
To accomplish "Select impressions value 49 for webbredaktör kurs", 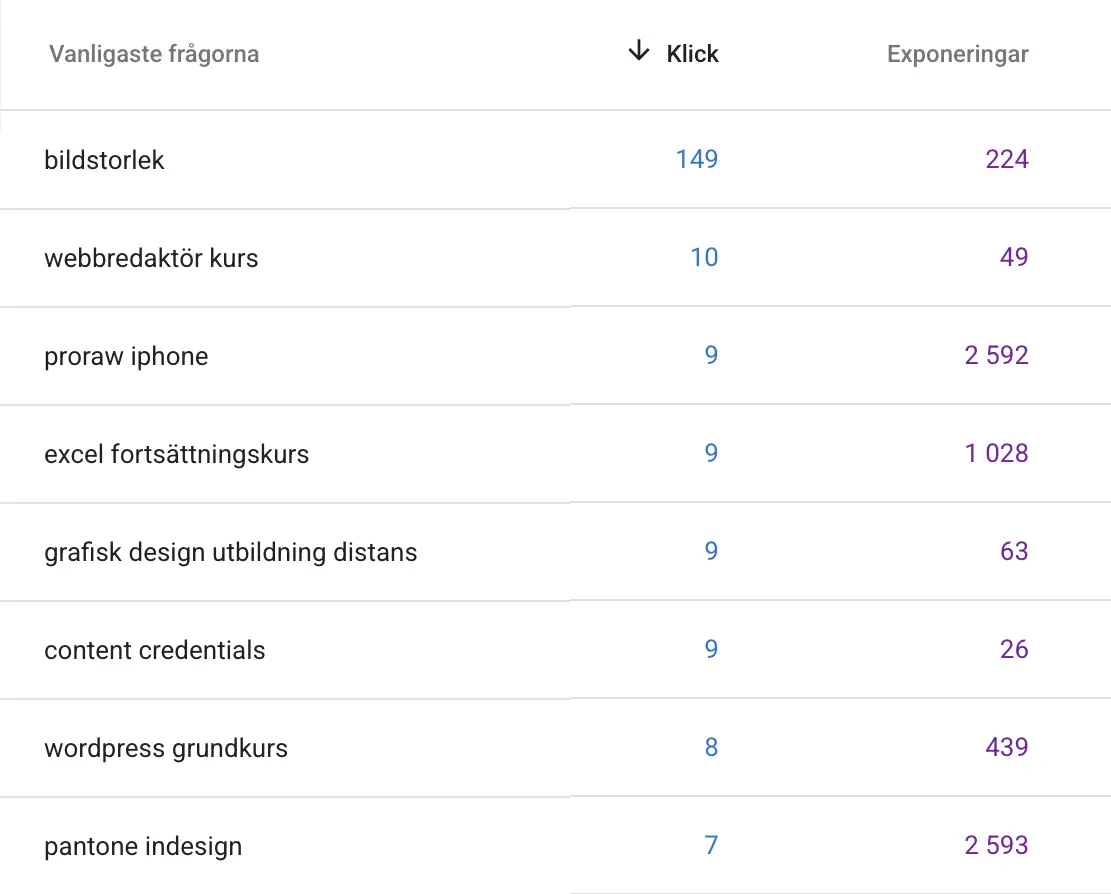I will 1014,257.
